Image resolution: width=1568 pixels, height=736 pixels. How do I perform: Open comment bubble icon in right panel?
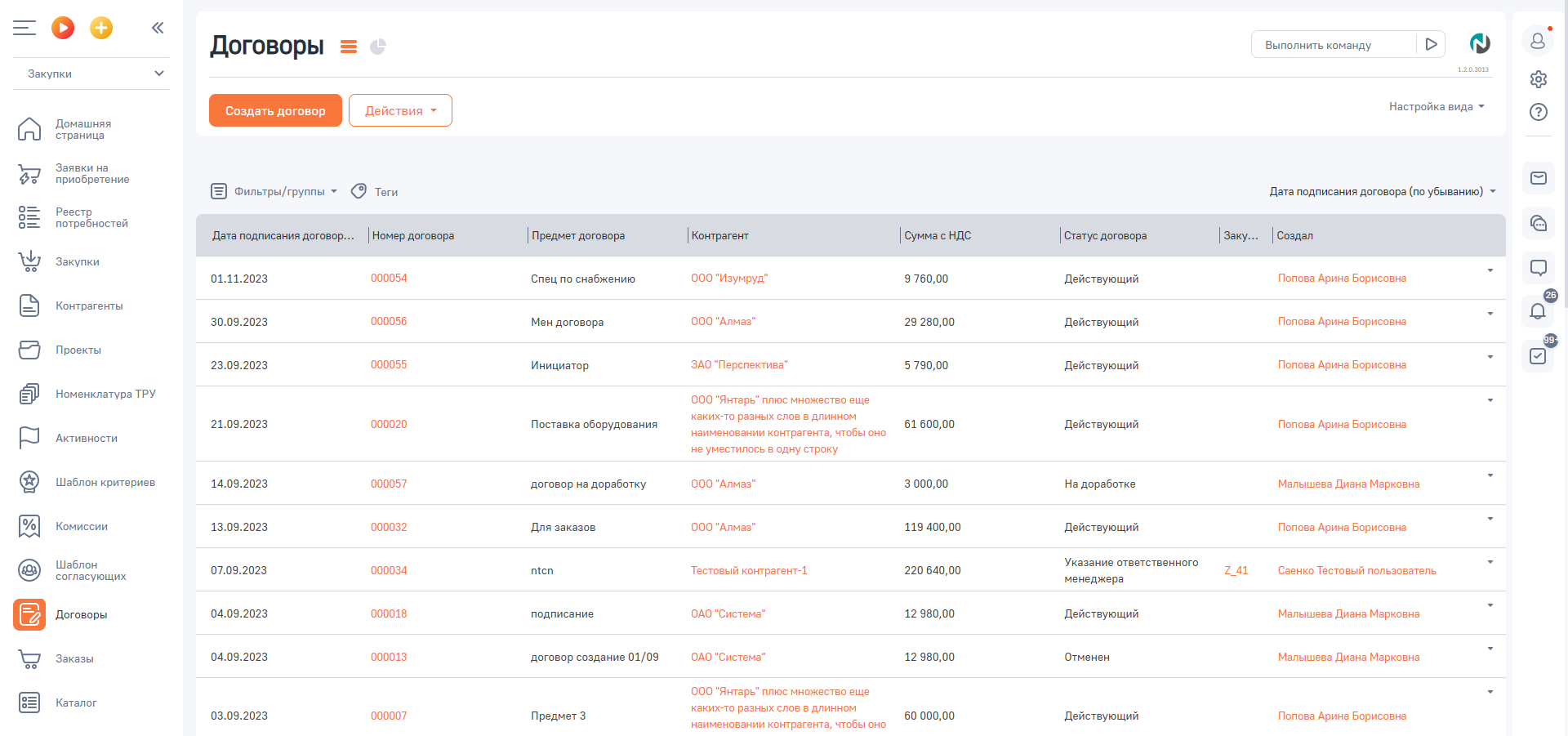tap(1539, 267)
